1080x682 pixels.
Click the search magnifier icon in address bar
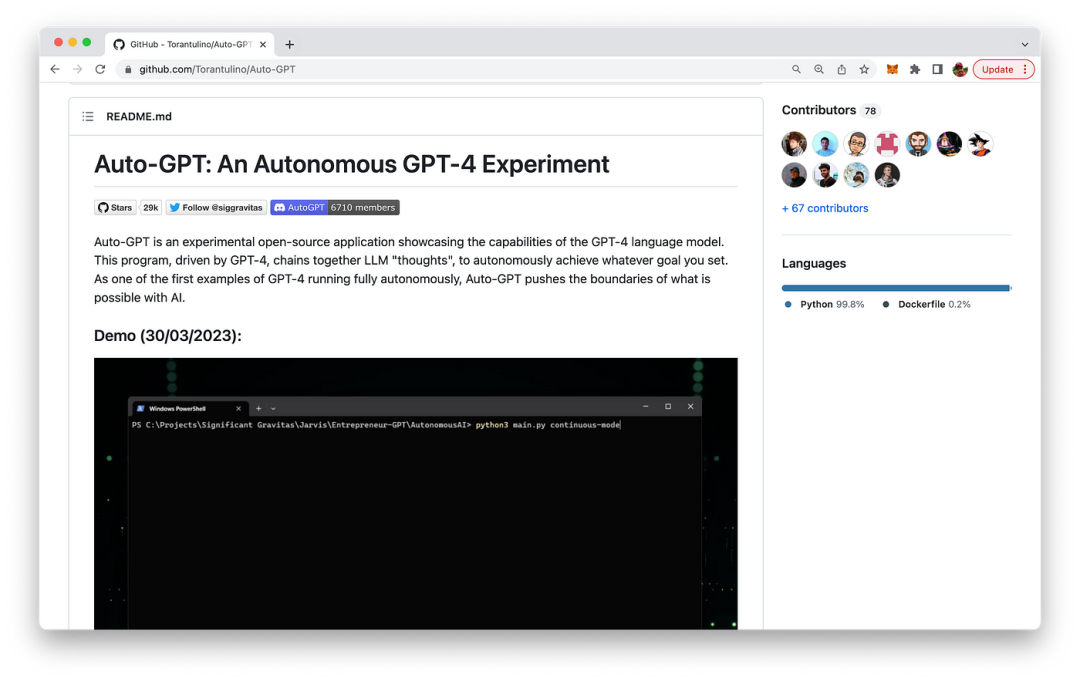point(796,70)
